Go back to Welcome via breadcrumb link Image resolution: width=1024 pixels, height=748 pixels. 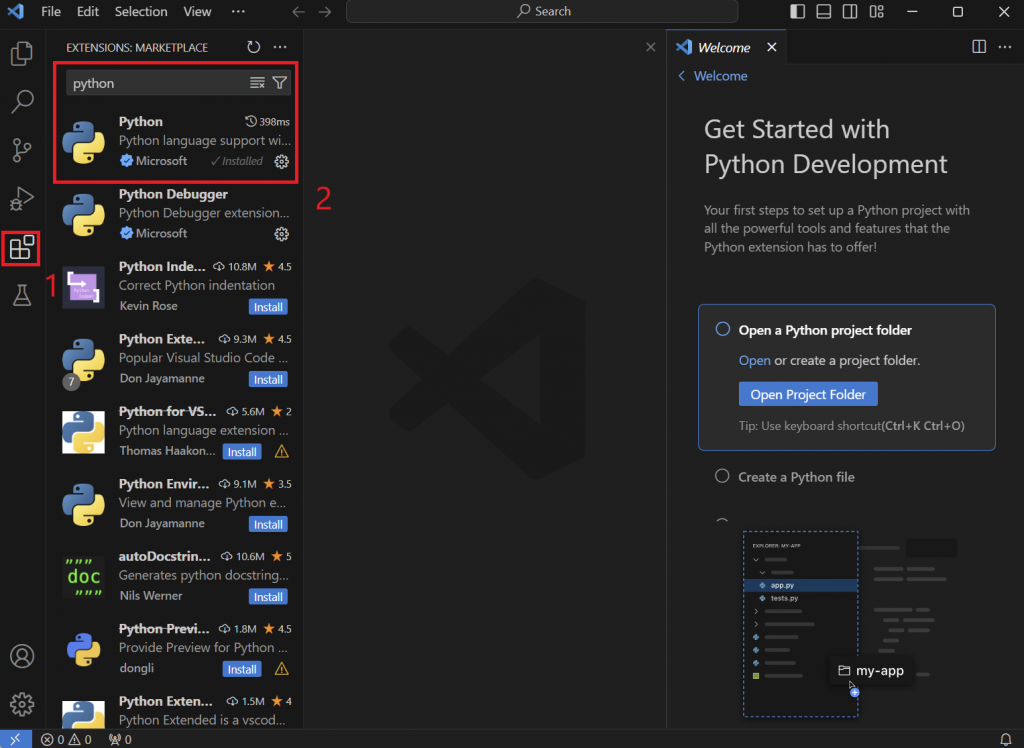(x=713, y=76)
